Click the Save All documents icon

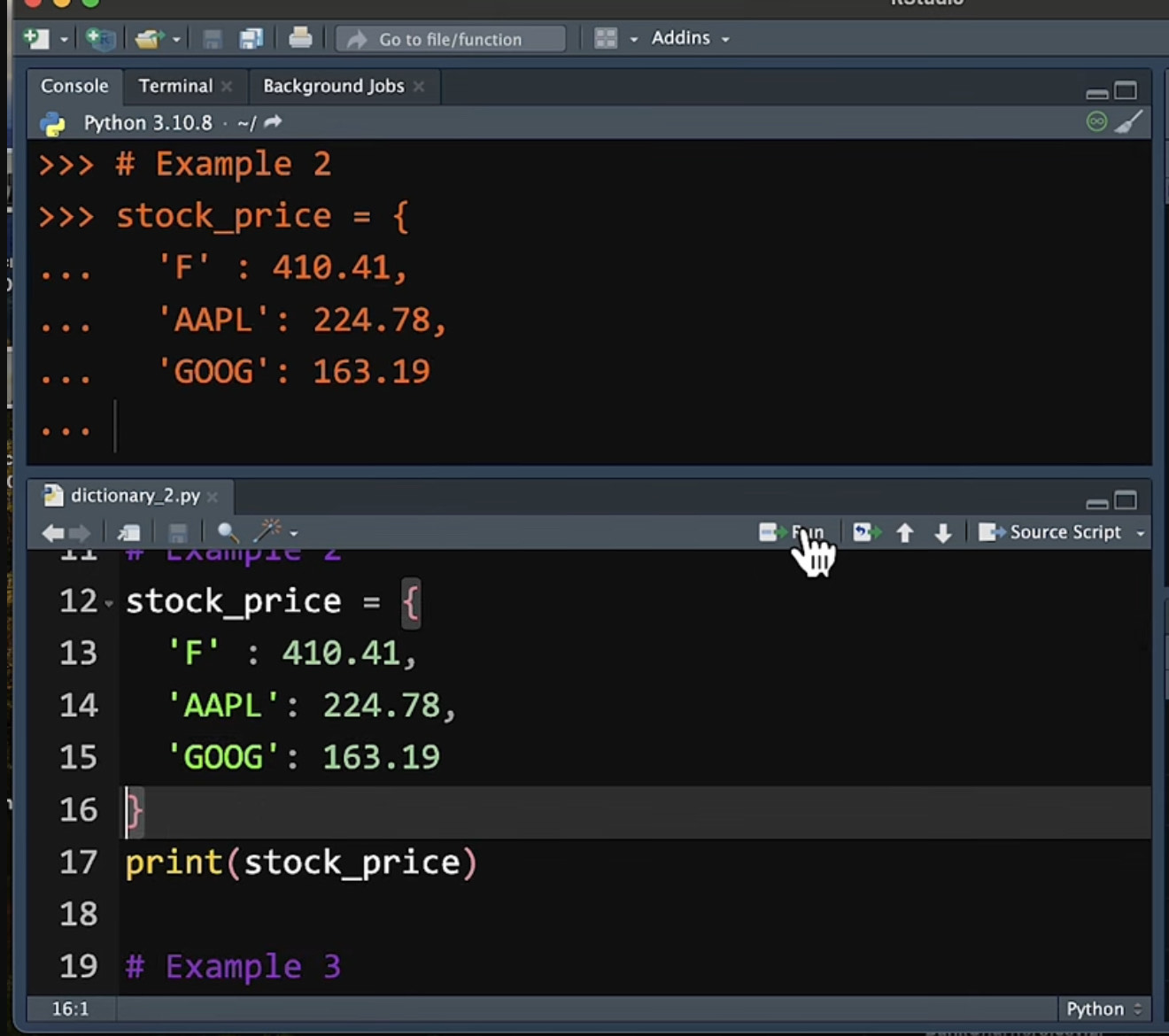[x=251, y=39]
